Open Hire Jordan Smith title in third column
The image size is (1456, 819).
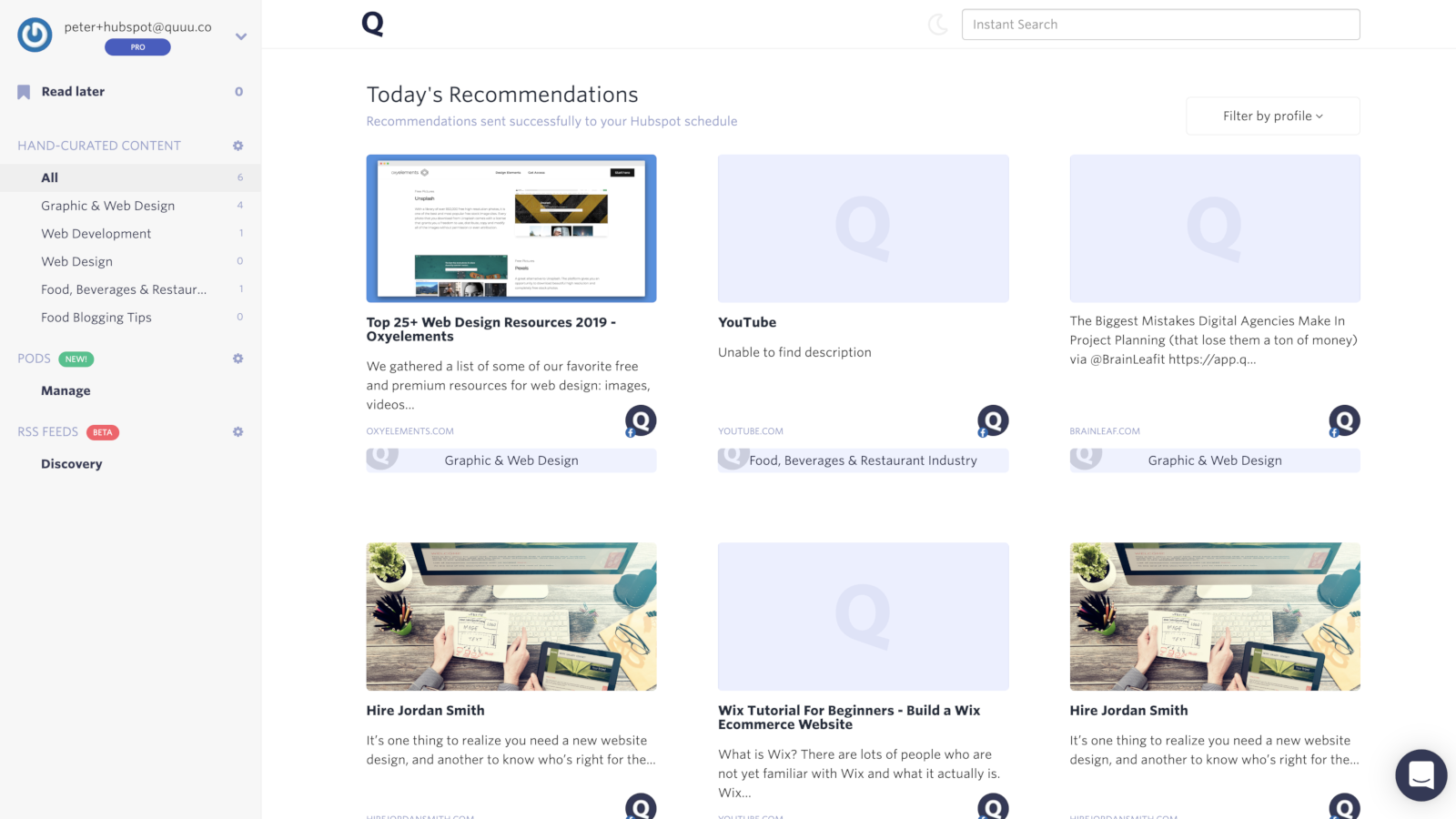tap(1129, 711)
